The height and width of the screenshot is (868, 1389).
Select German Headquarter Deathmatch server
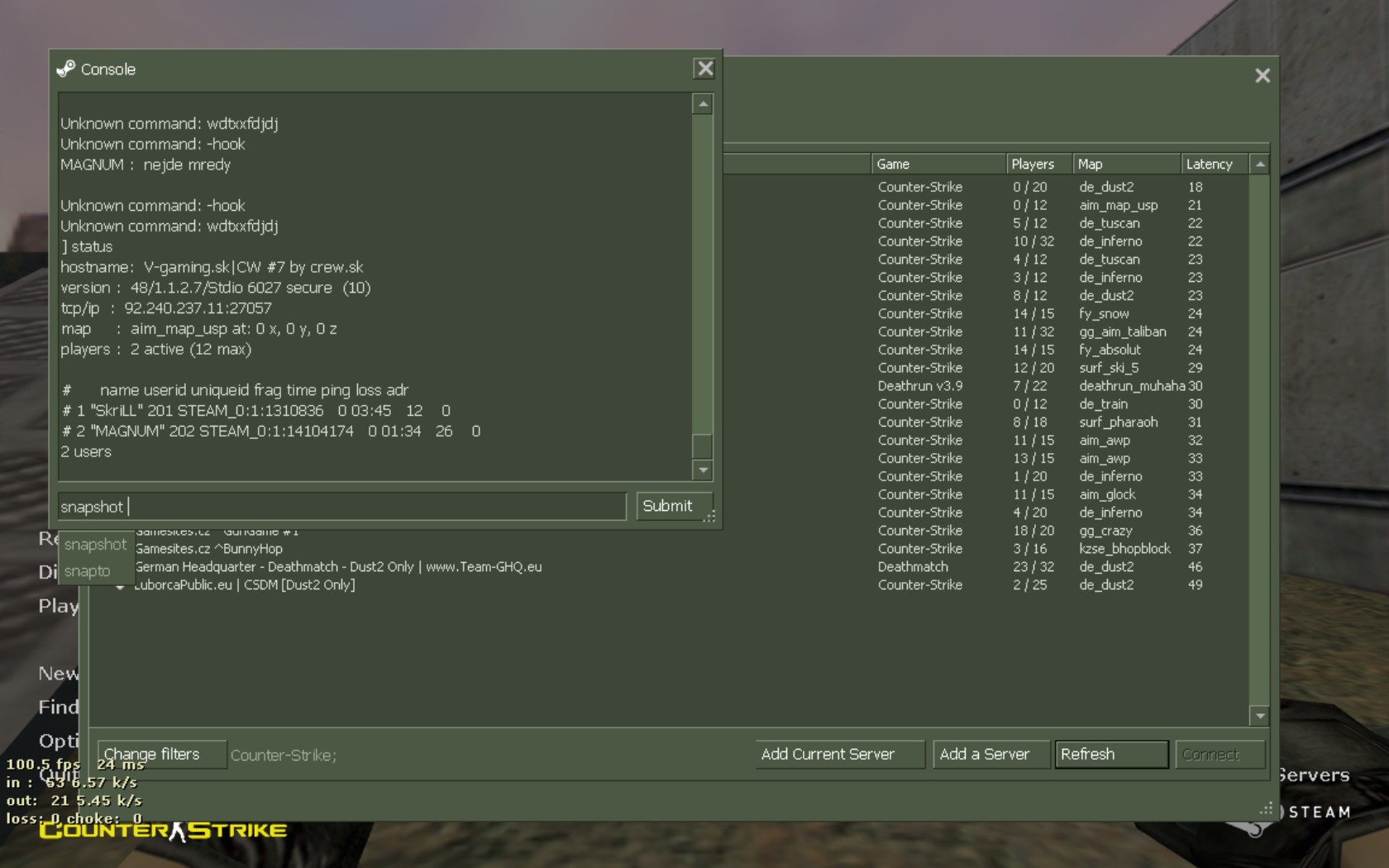pyautogui.click(x=668, y=567)
